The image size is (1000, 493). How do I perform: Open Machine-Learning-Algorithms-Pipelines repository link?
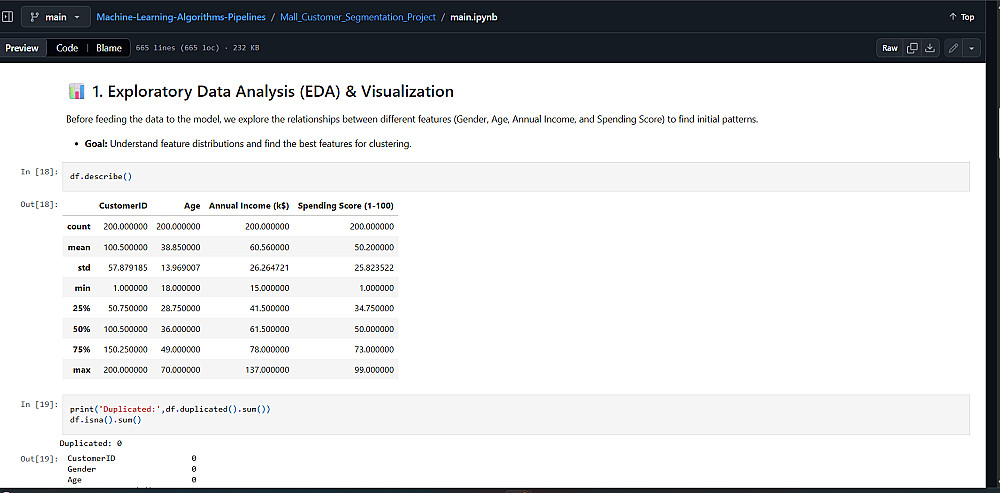tap(182, 17)
